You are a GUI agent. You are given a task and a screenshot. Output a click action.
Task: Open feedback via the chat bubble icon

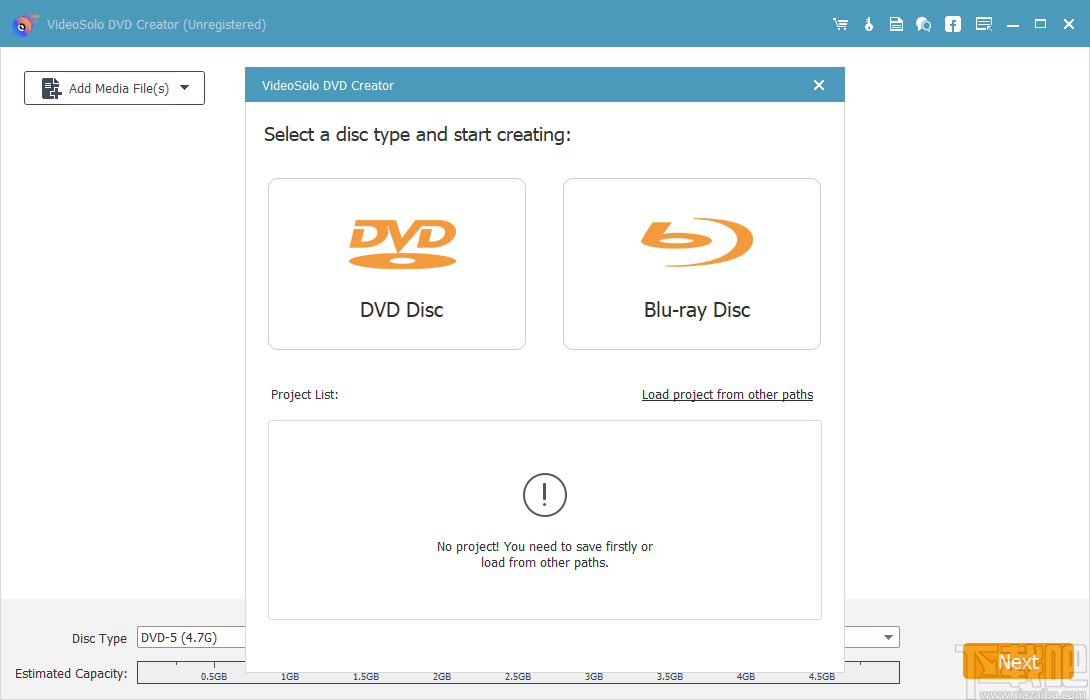[923, 23]
